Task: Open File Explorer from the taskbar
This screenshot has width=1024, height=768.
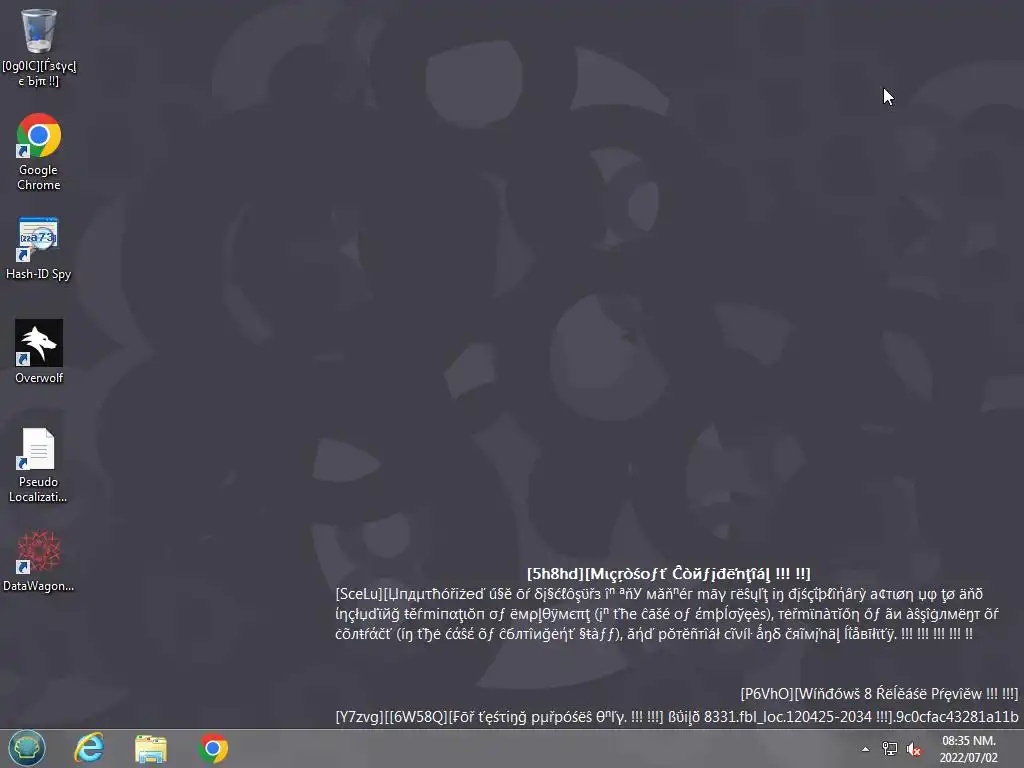Action: click(151, 748)
